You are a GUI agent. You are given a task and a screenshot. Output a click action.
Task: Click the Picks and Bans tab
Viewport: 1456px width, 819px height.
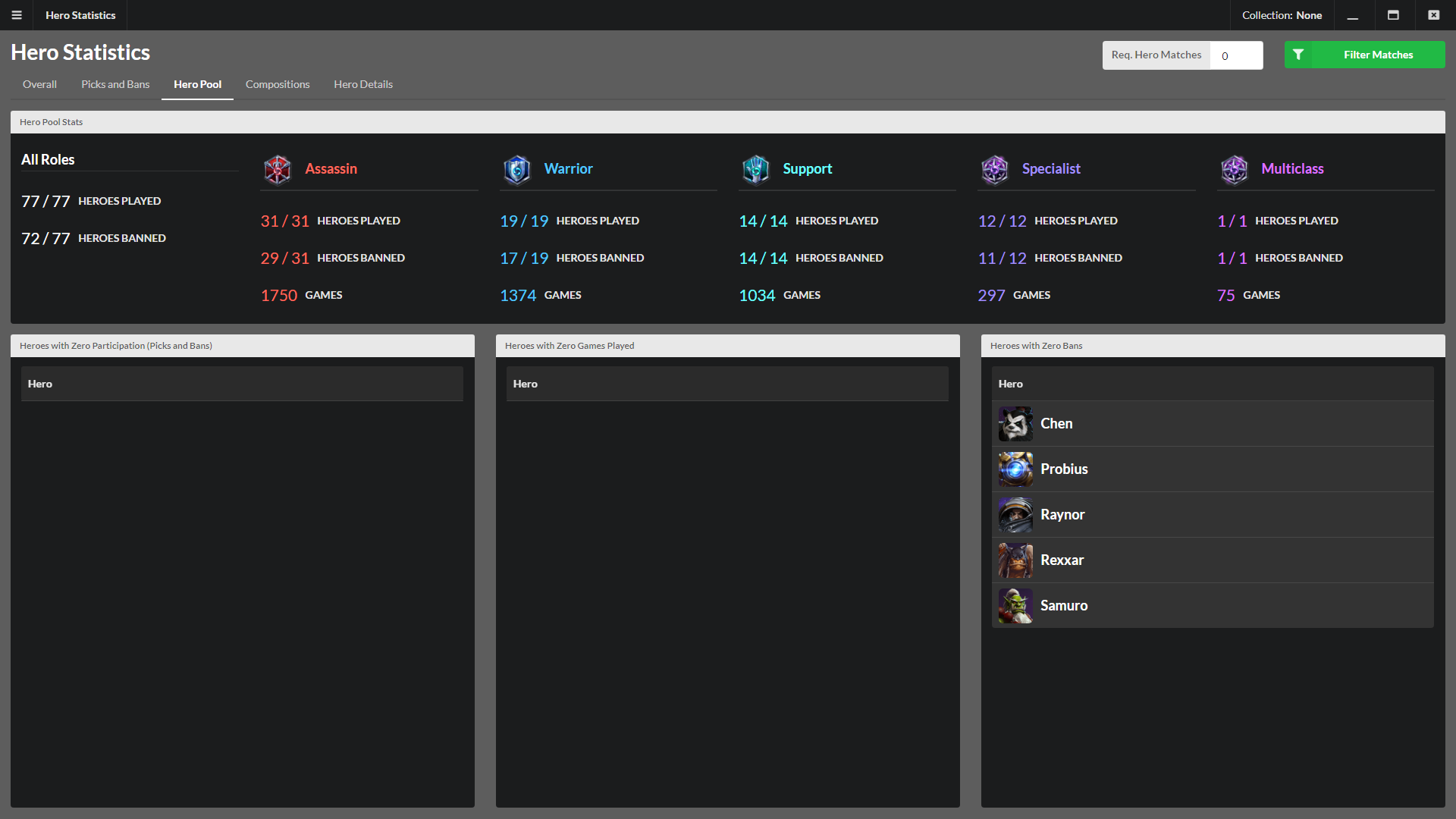point(113,84)
